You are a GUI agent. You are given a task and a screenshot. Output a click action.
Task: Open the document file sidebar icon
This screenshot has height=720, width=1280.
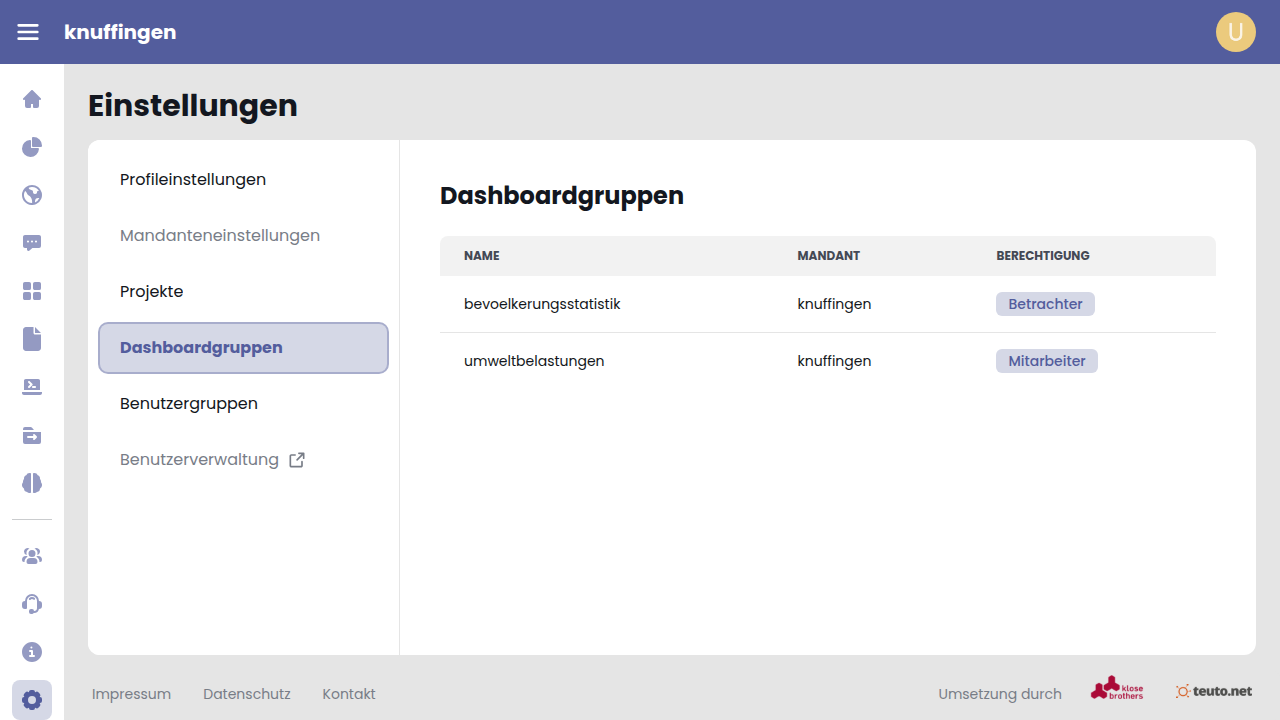(x=32, y=339)
